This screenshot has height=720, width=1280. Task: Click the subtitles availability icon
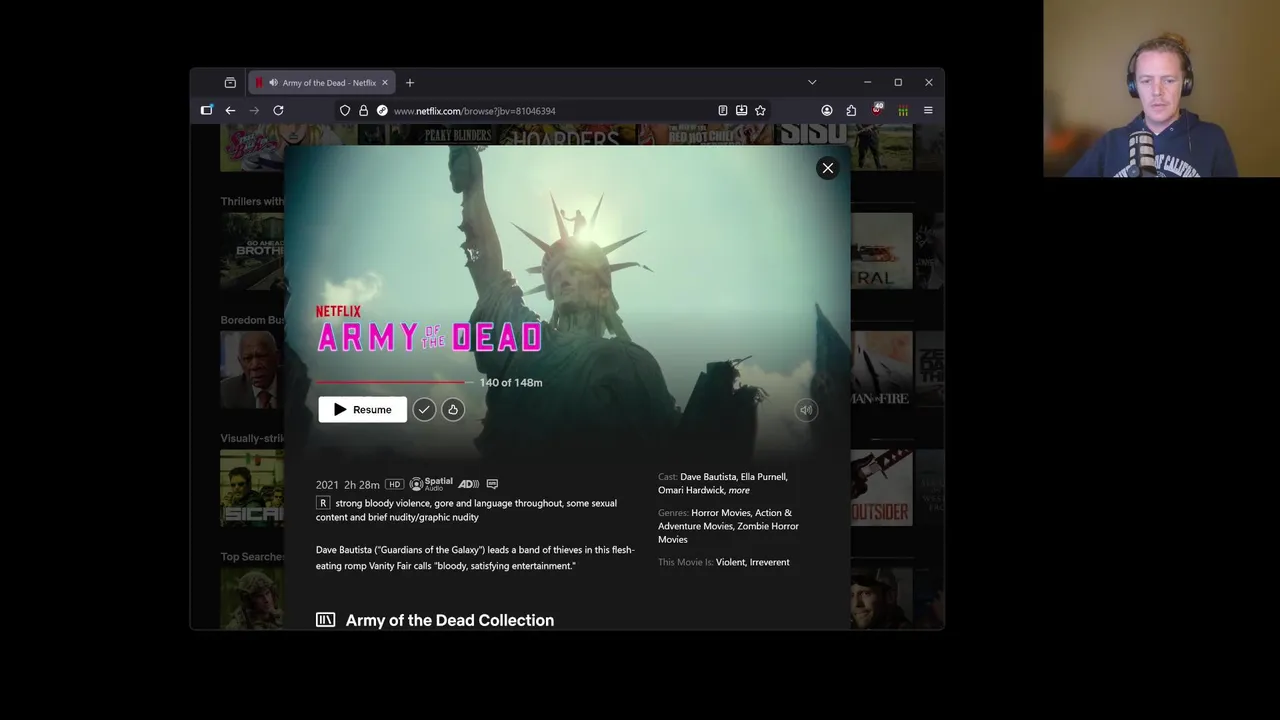[x=492, y=484]
